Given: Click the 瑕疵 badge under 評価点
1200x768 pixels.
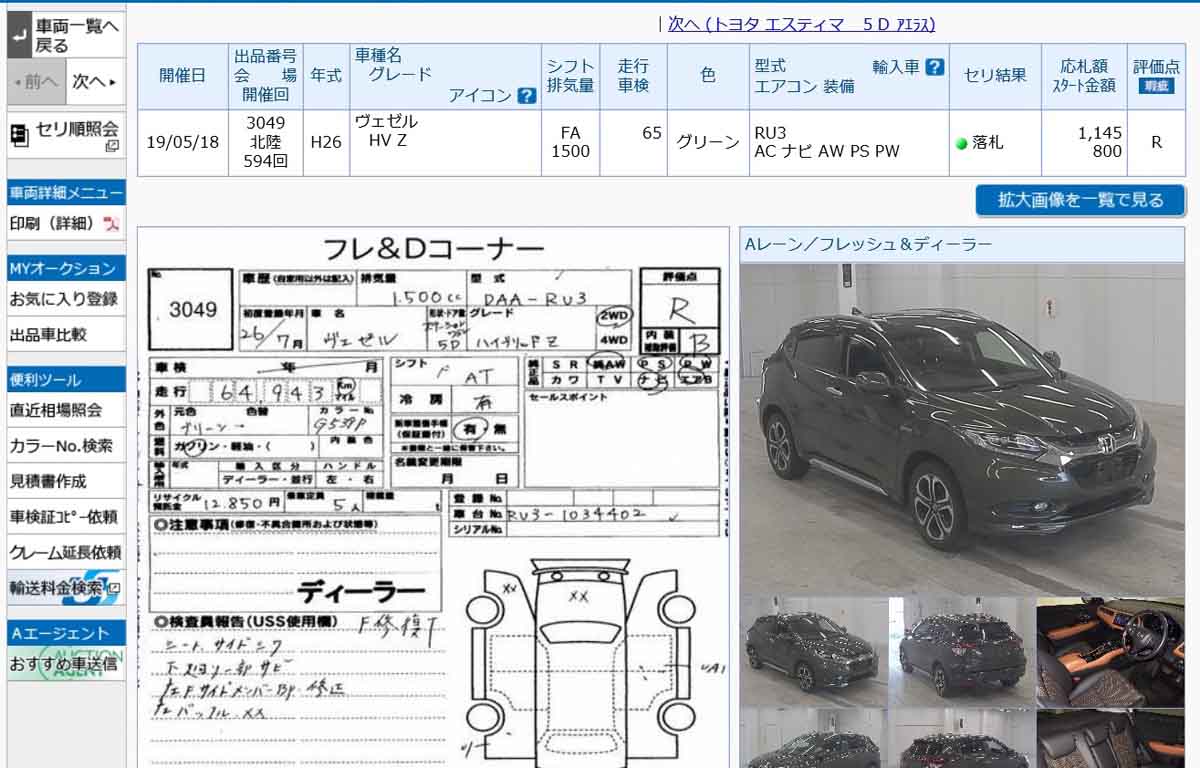Looking at the screenshot, I should pyautogui.click(x=1156, y=86).
